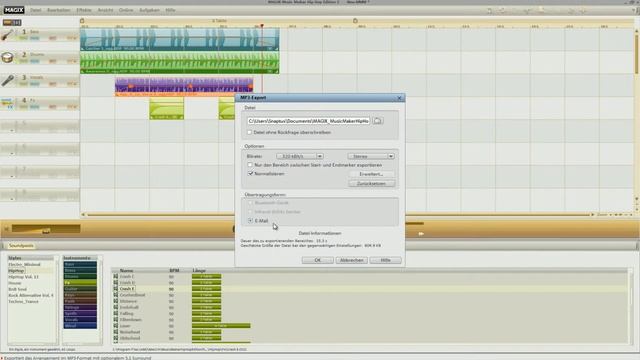Viewport: 640px width, 360px height.
Task: Select the Wind instrument swatch
Action: click(80, 326)
